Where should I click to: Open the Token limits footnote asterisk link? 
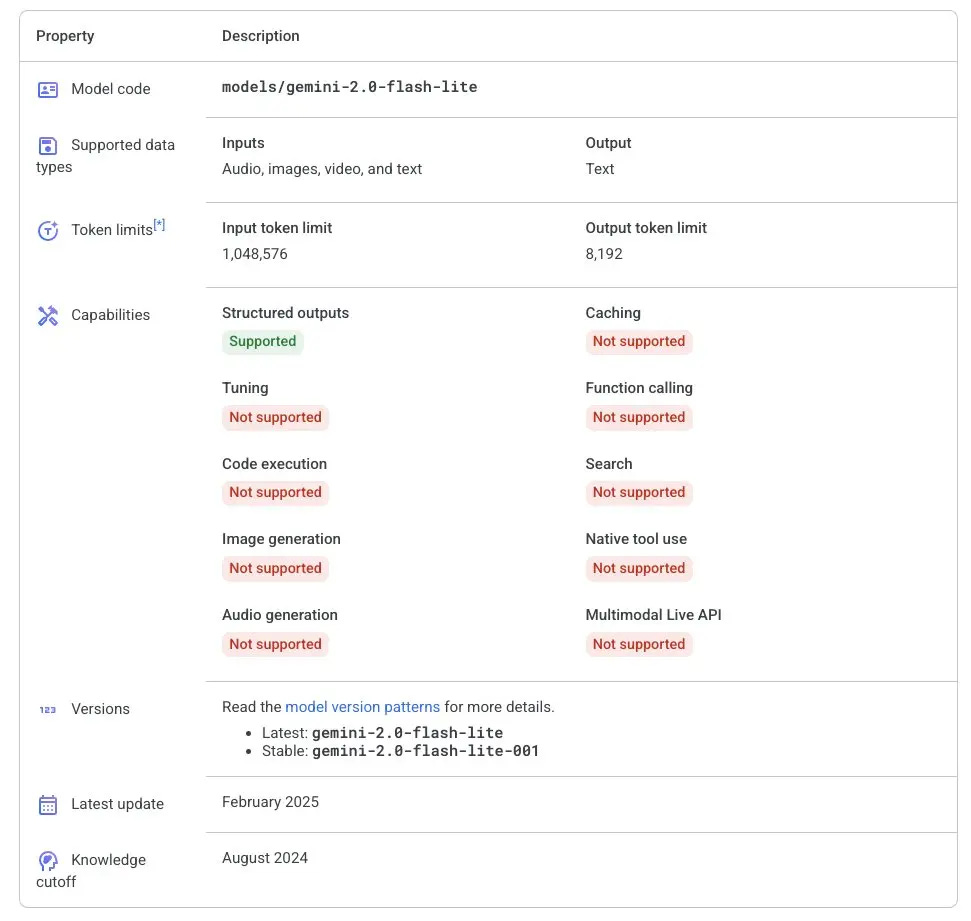tap(159, 224)
